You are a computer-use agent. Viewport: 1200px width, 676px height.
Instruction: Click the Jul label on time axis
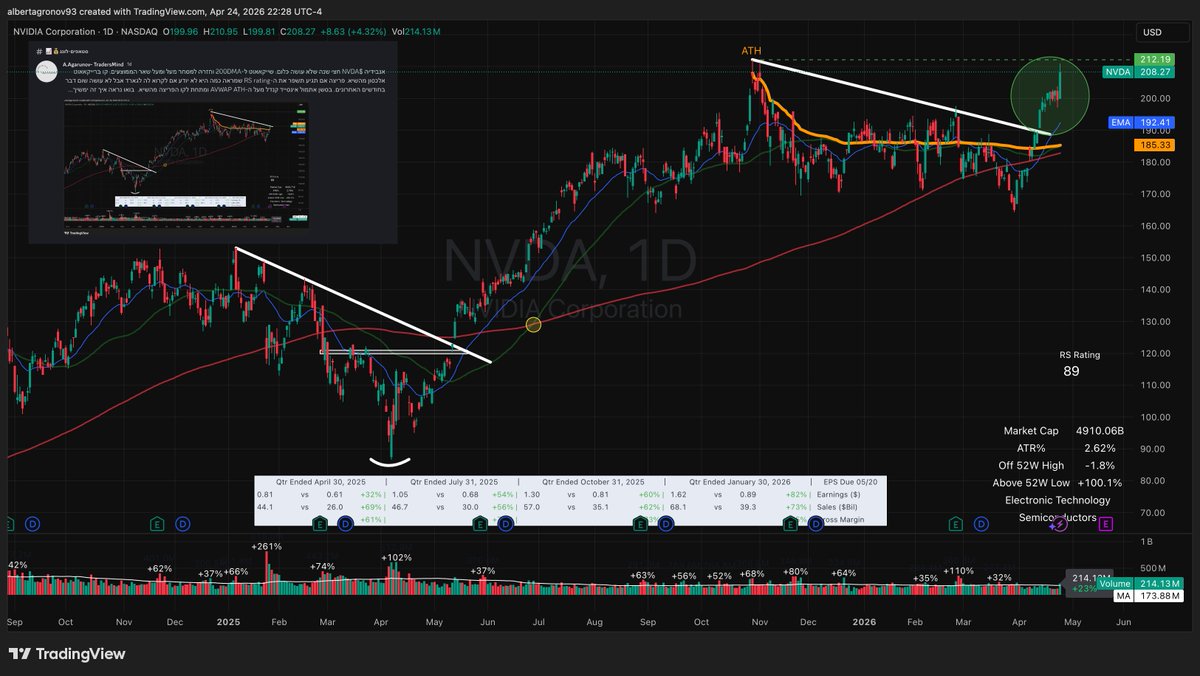click(x=540, y=620)
